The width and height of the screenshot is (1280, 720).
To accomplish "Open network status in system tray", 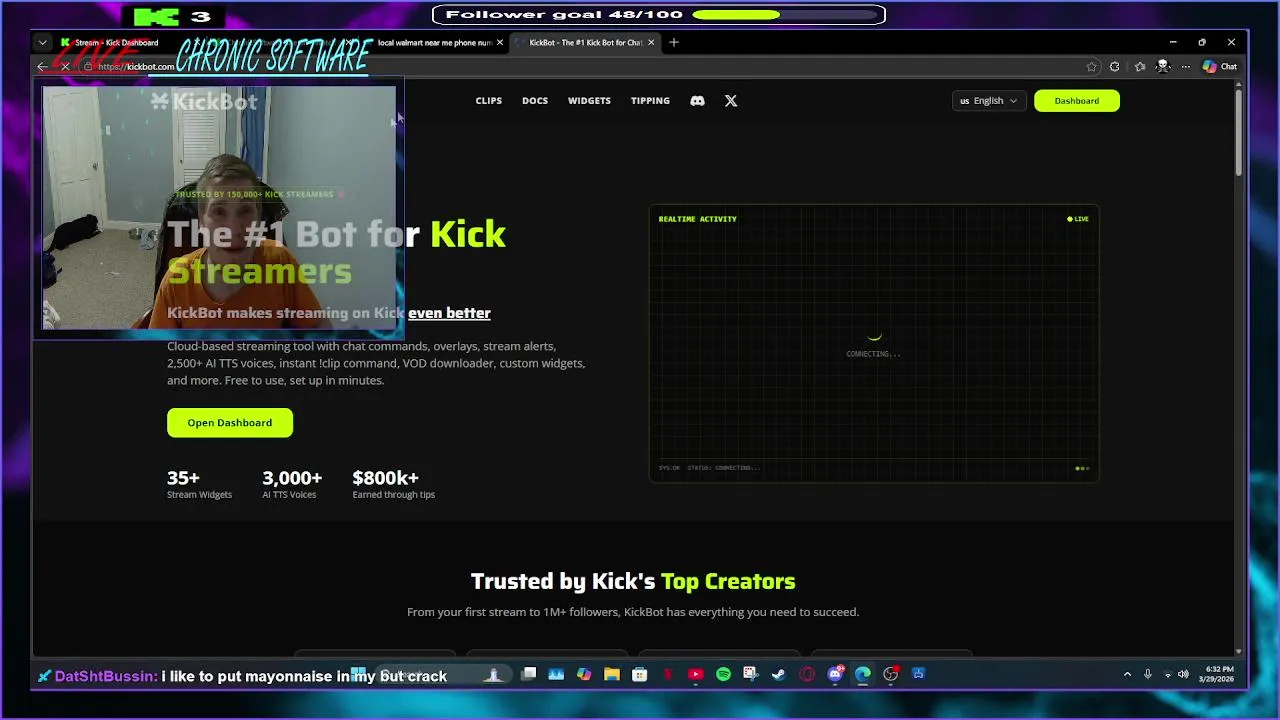I will [x=1167, y=675].
